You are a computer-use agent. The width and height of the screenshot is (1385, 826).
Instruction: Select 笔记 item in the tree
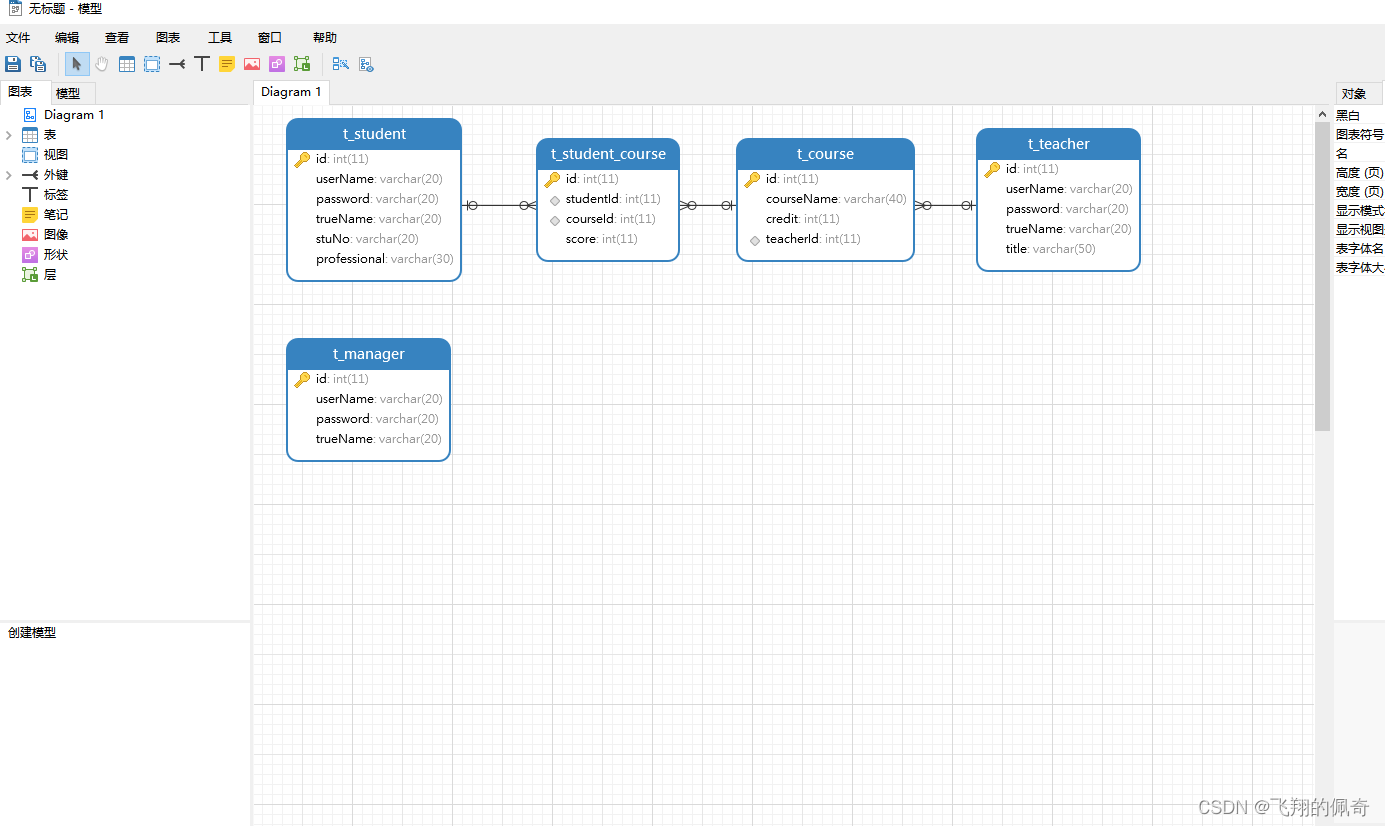(56, 215)
